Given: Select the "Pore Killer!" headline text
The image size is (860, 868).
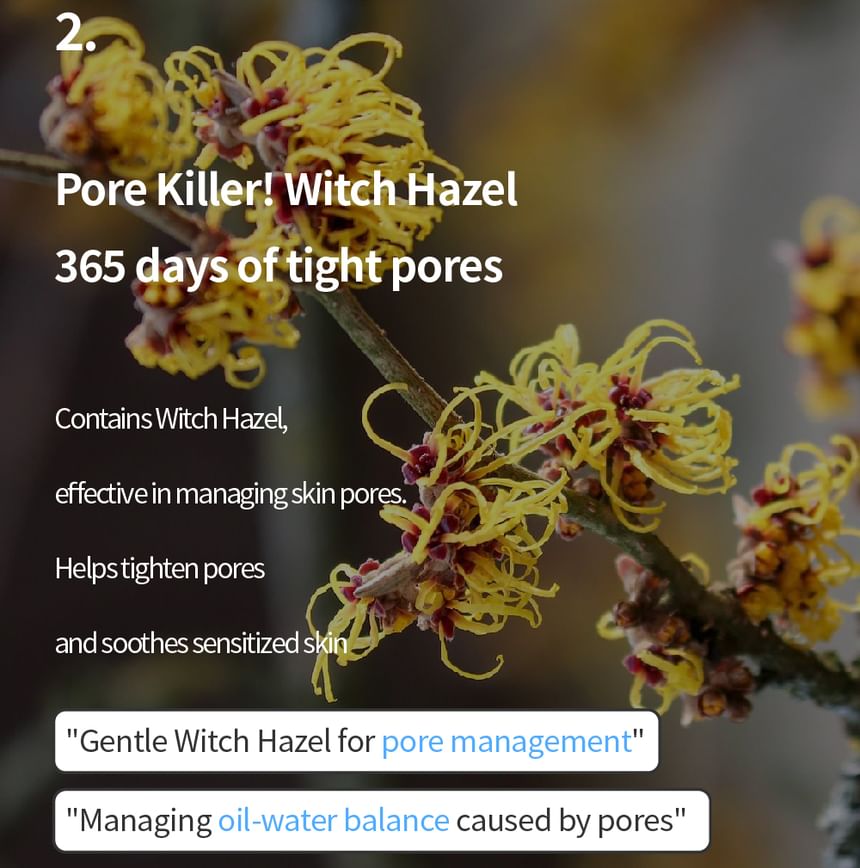Looking at the screenshot, I should pos(165,189).
